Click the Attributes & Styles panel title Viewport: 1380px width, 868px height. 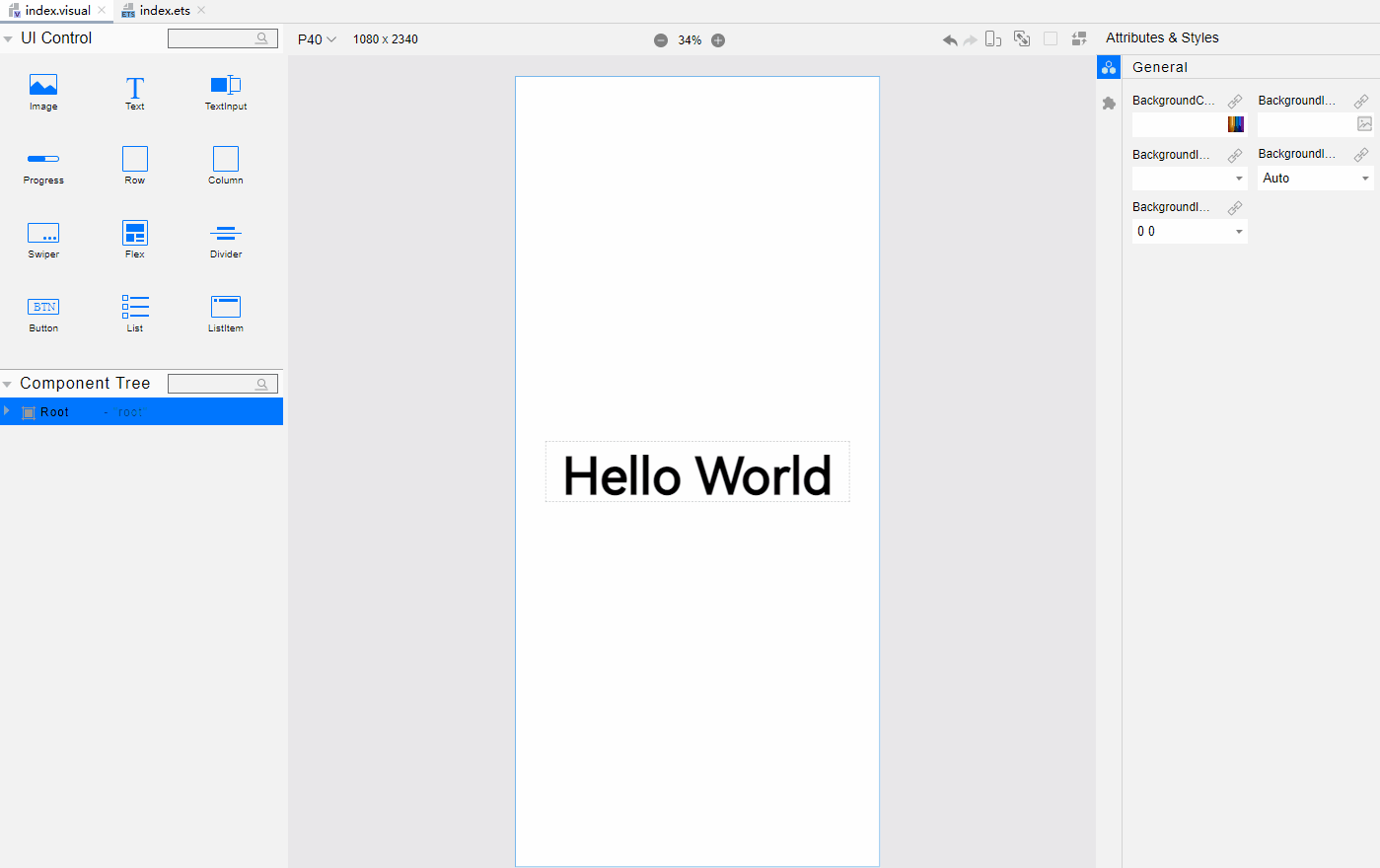point(1162,37)
